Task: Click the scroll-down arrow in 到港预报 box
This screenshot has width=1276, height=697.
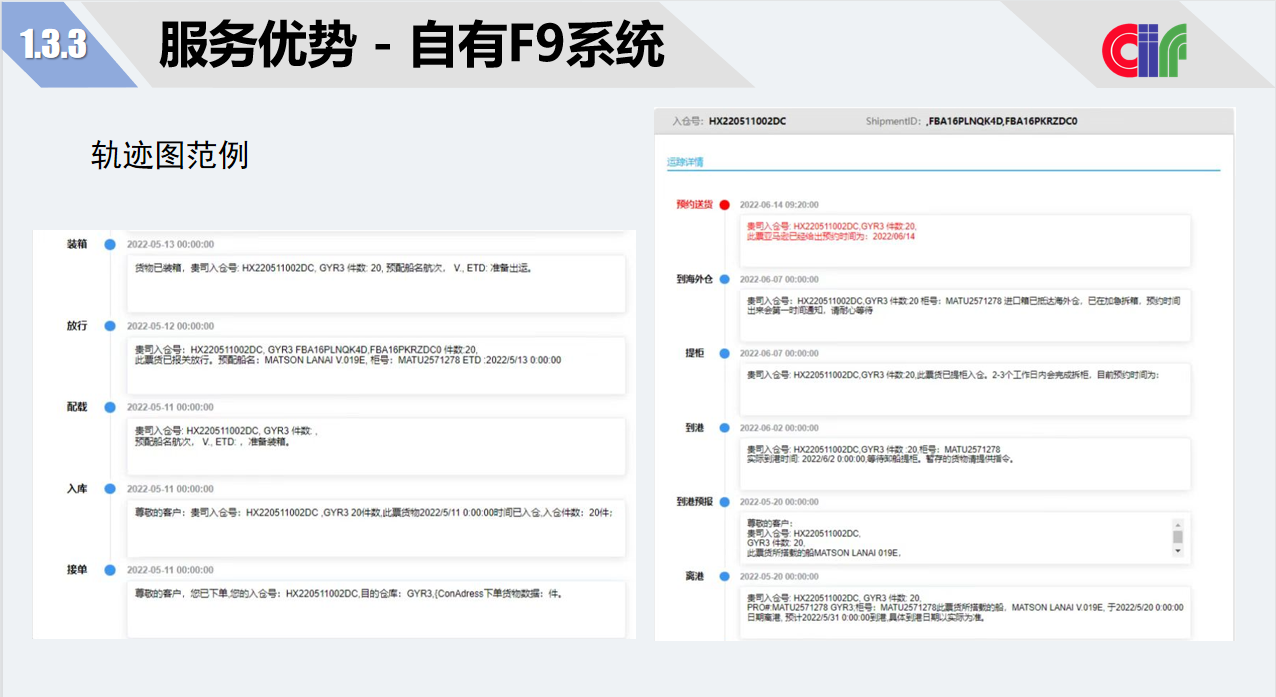Action: pos(1177,551)
